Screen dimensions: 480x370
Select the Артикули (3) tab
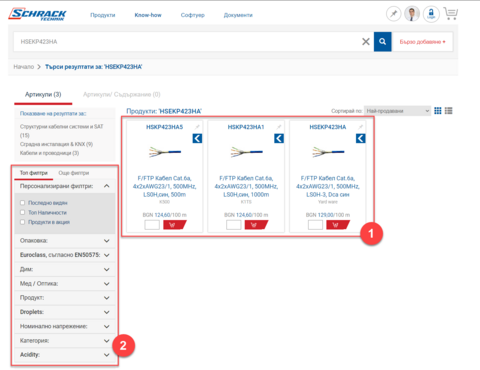tap(43, 95)
